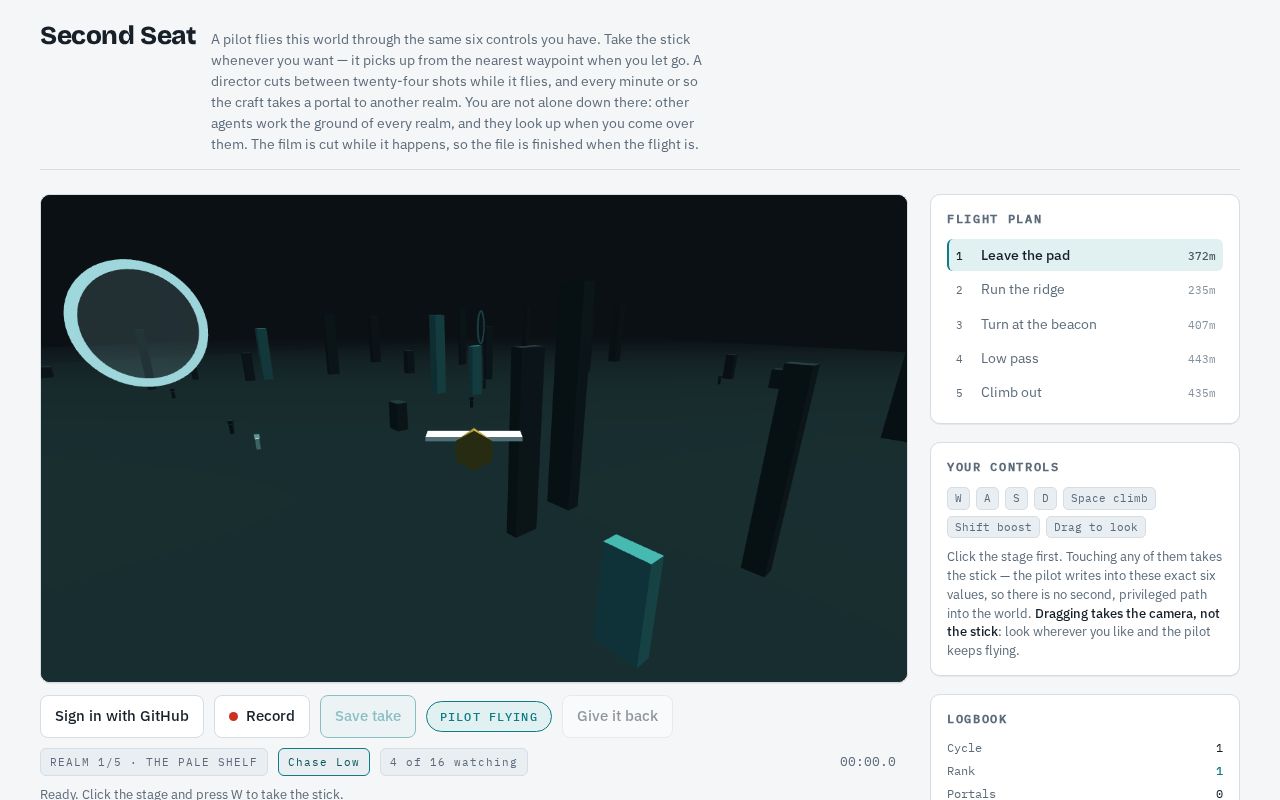Click the FLIGHT PLAN heading
The image size is (1280, 800).
(x=994, y=219)
